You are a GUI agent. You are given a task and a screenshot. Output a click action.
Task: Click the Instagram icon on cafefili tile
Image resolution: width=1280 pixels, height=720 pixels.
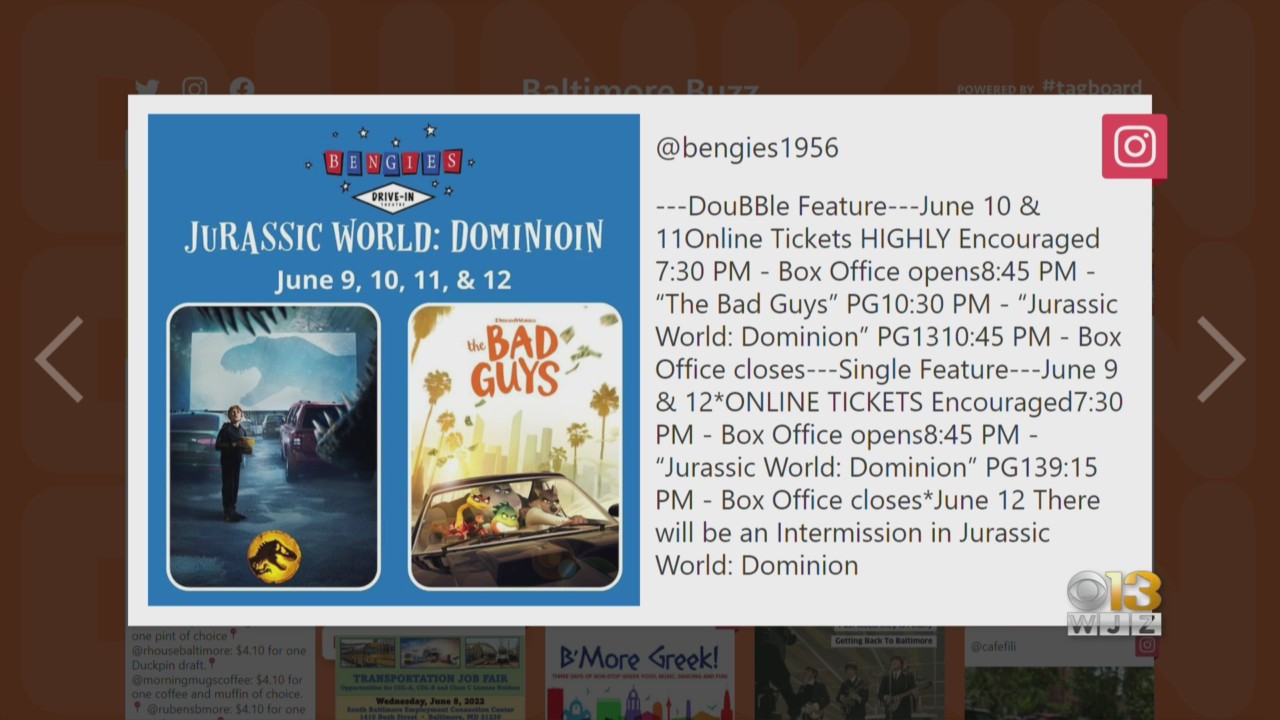1146,645
